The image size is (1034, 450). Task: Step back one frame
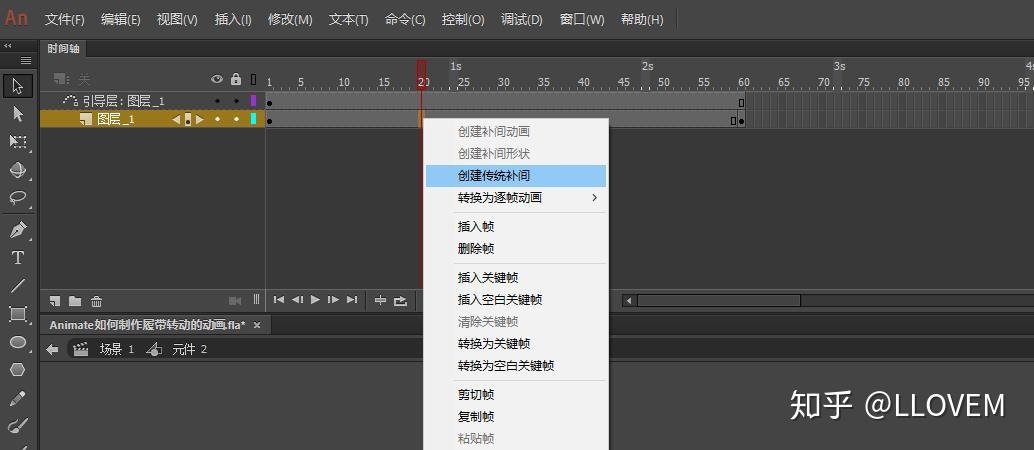(x=297, y=300)
